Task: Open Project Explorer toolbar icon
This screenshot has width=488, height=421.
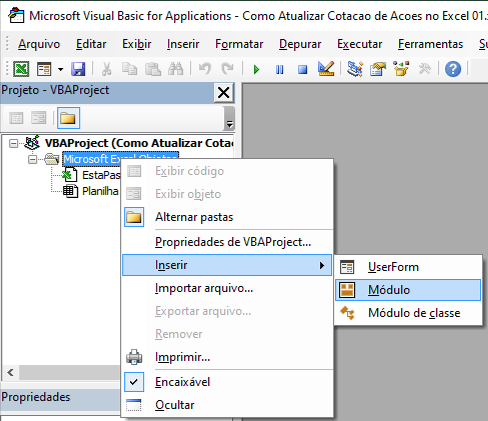Action: point(355,69)
